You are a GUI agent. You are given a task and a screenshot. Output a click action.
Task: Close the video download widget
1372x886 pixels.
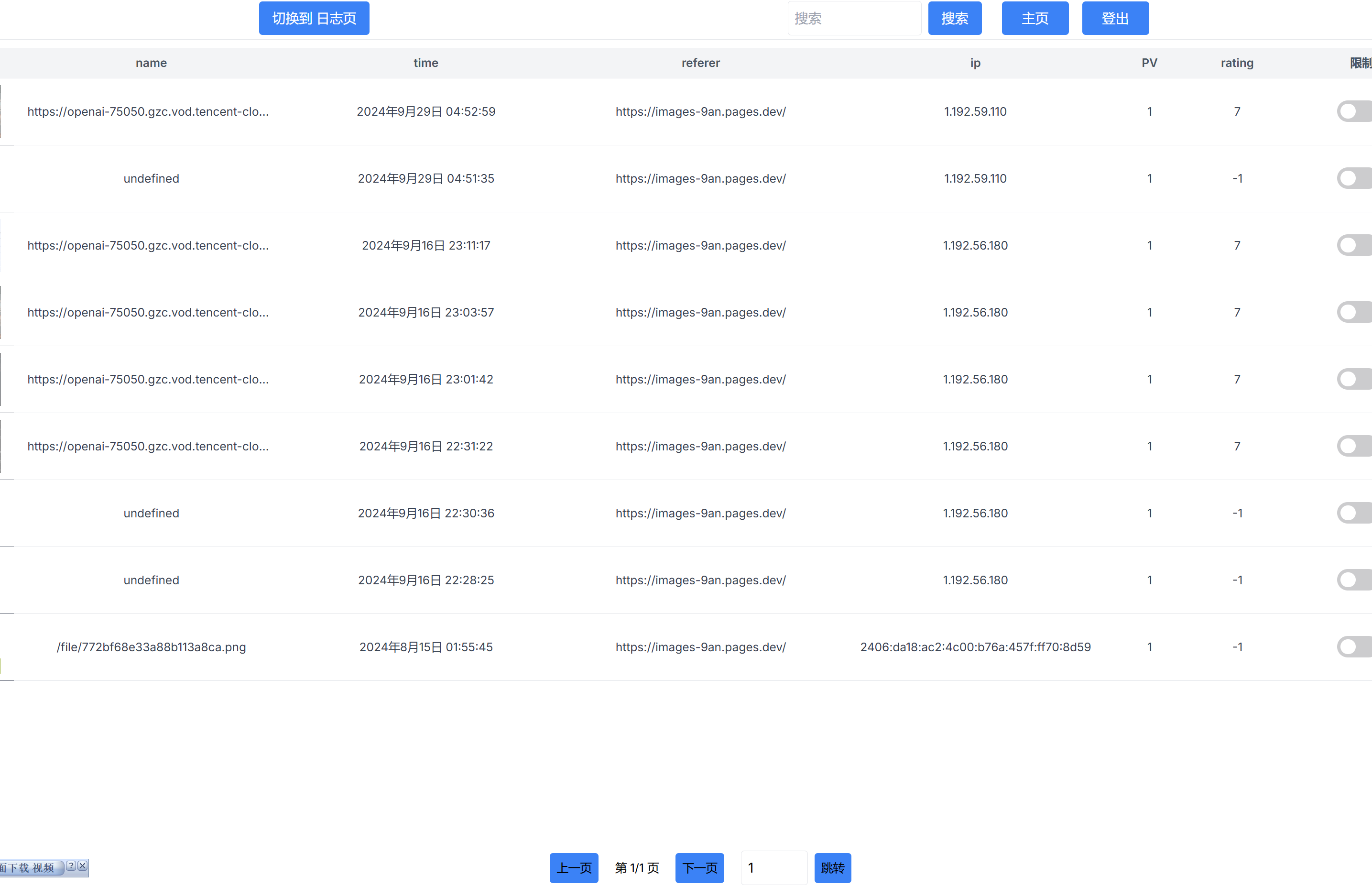pos(83,866)
